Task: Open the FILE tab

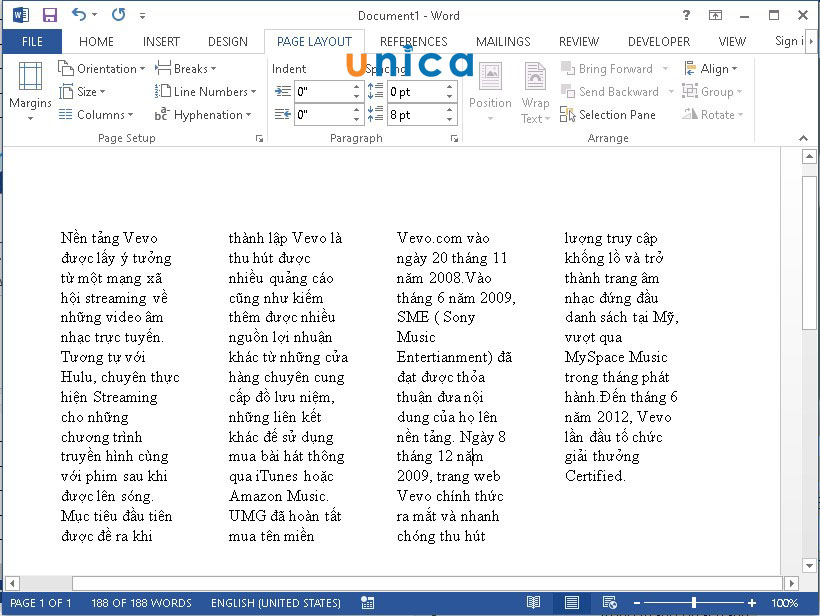Action: pos(32,41)
